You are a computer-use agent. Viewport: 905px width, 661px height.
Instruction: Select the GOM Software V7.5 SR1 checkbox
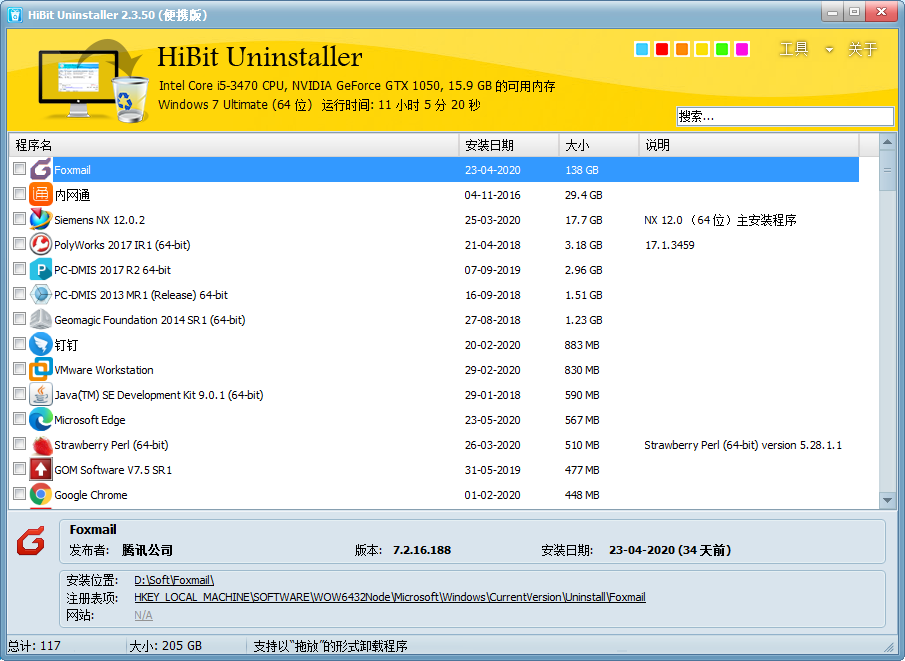coord(20,469)
